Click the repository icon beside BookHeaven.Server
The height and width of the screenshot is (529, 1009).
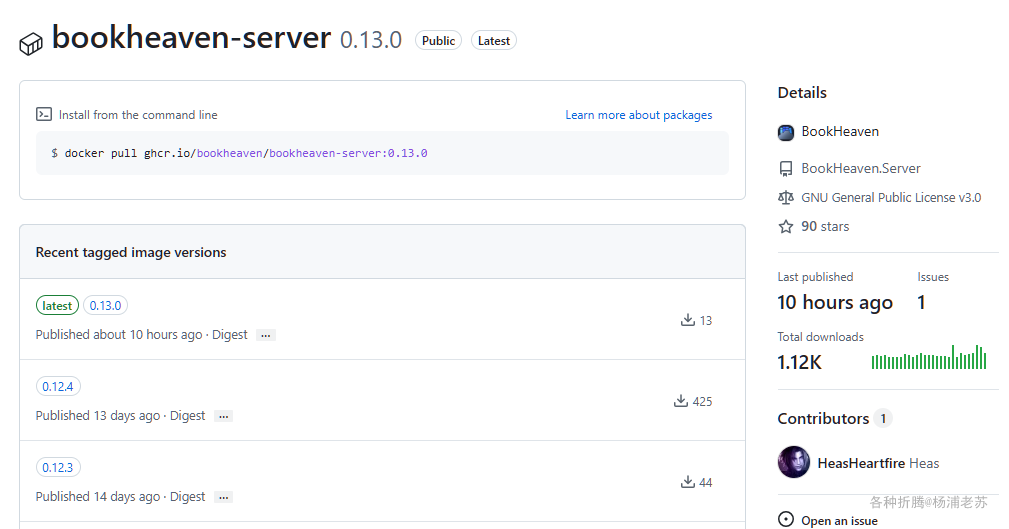(786, 169)
